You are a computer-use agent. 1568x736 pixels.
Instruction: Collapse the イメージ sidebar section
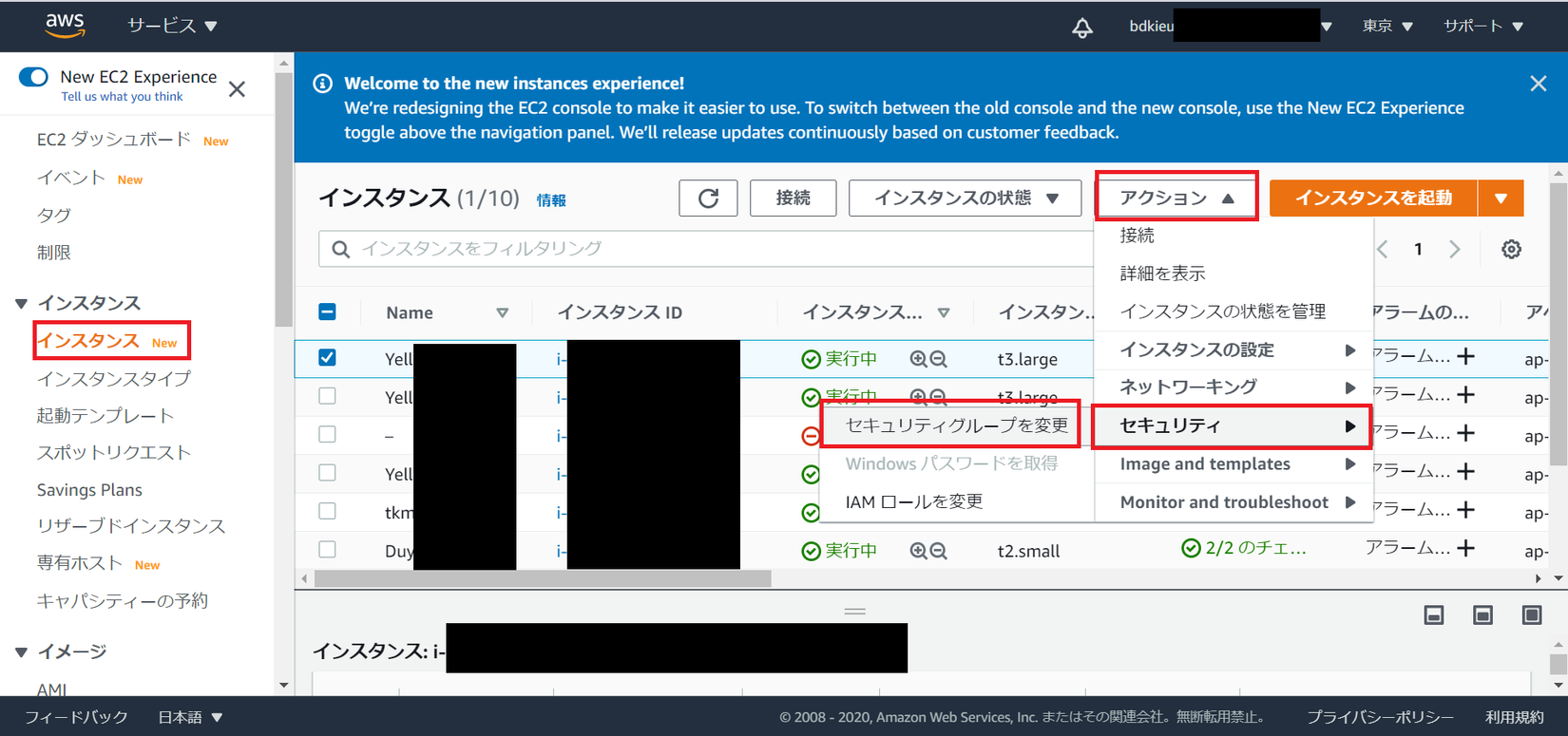coord(22,652)
